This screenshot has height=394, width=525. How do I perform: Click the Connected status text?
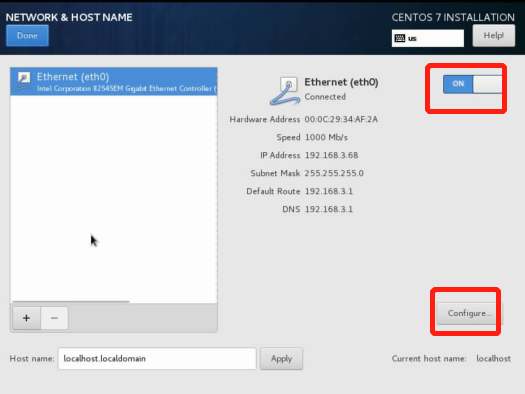[x=325, y=97]
